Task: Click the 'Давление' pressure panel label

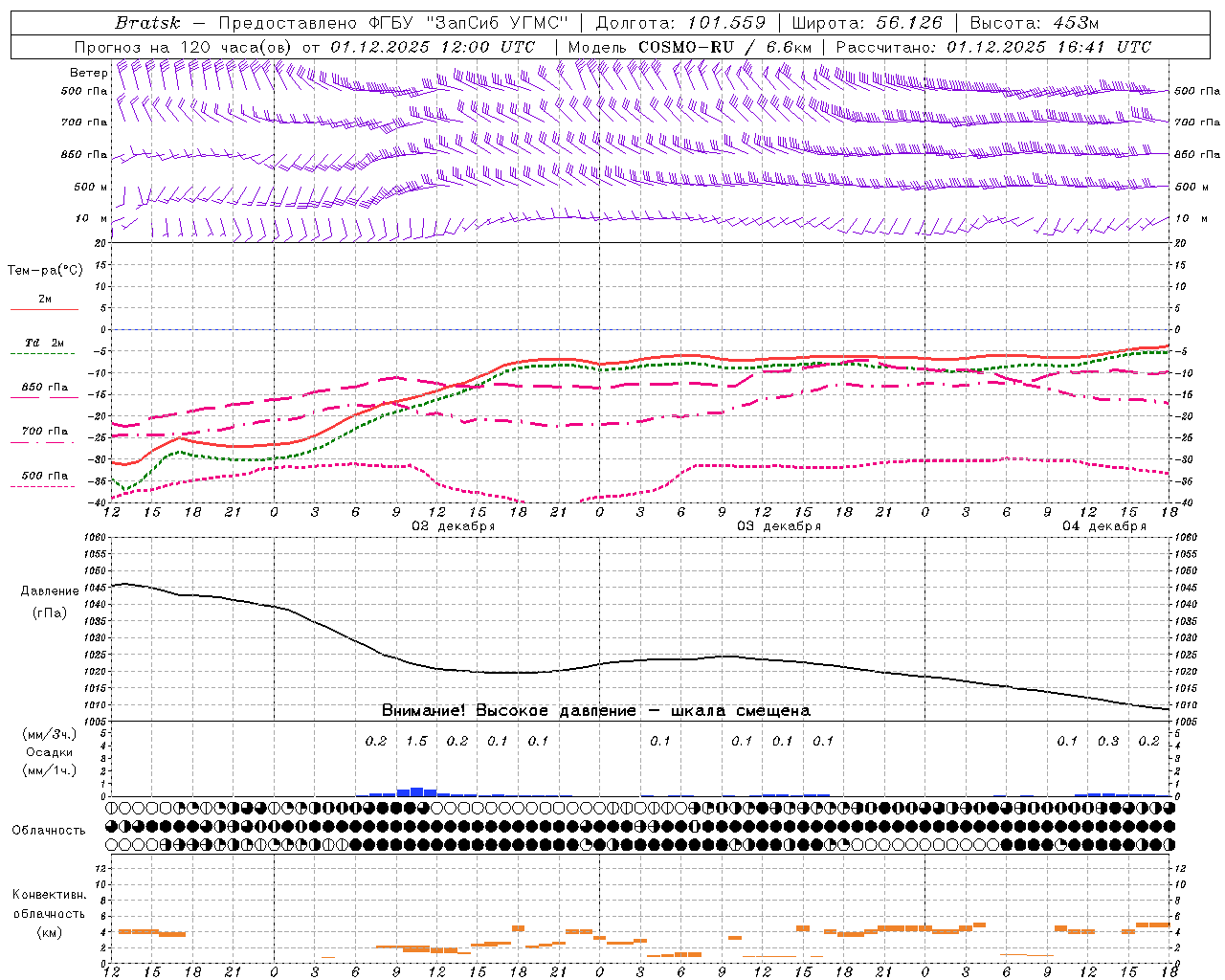Action: 50,591
